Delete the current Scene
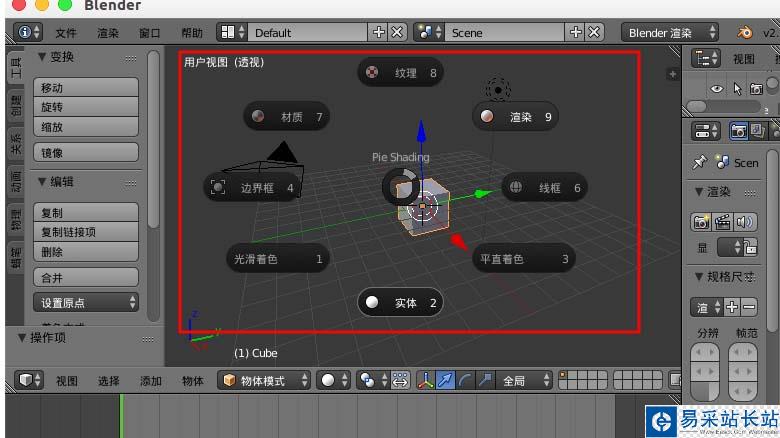The width and height of the screenshot is (780, 438). (x=594, y=32)
